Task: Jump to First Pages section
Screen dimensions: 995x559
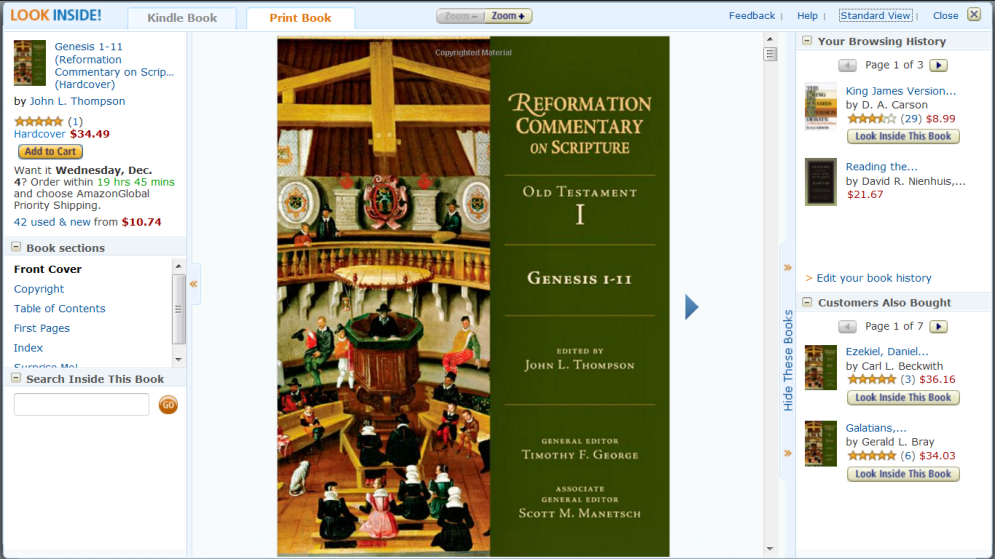Action: point(42,328)
